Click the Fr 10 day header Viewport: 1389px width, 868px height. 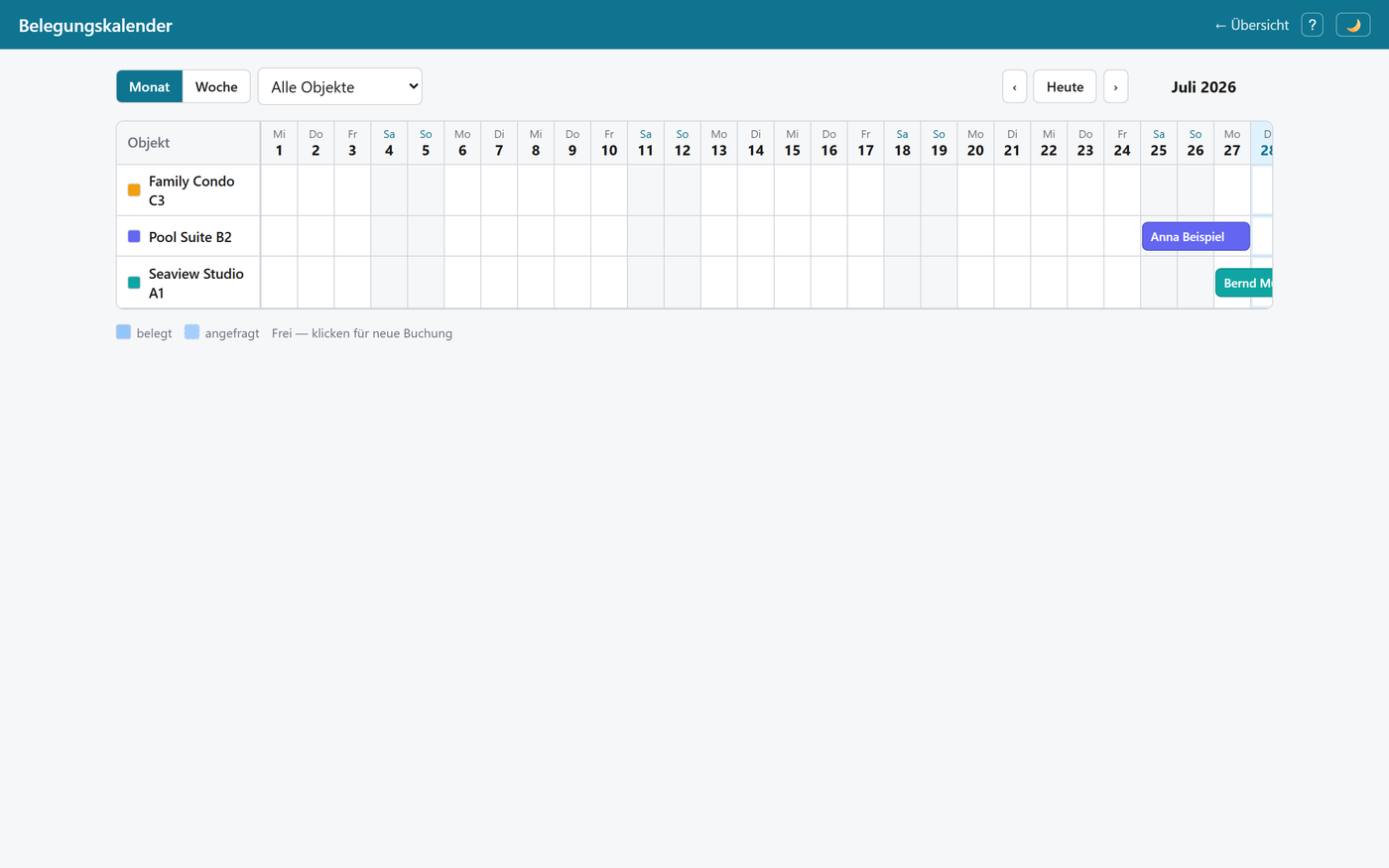point(609,143)
